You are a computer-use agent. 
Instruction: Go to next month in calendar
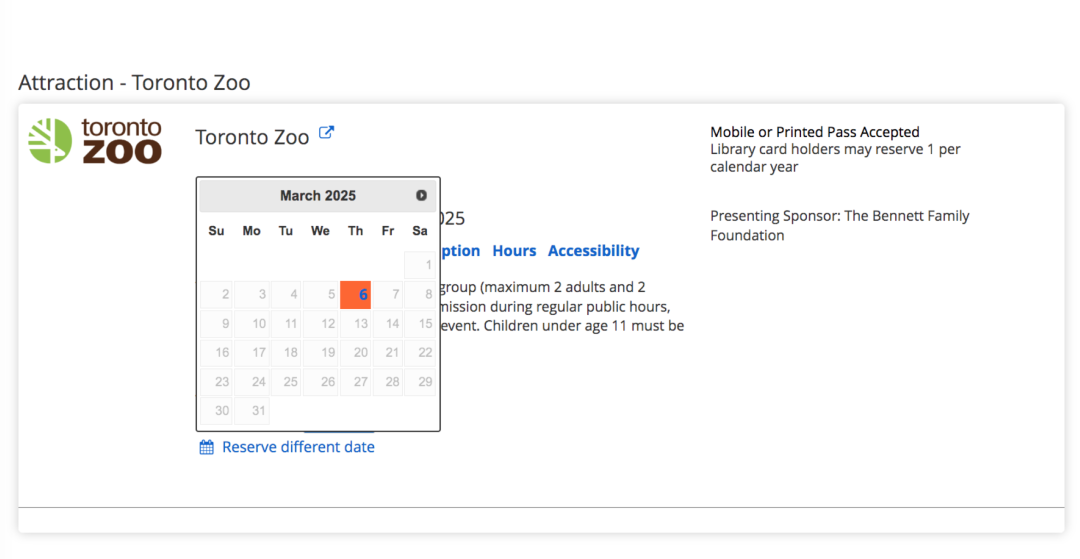422,196
